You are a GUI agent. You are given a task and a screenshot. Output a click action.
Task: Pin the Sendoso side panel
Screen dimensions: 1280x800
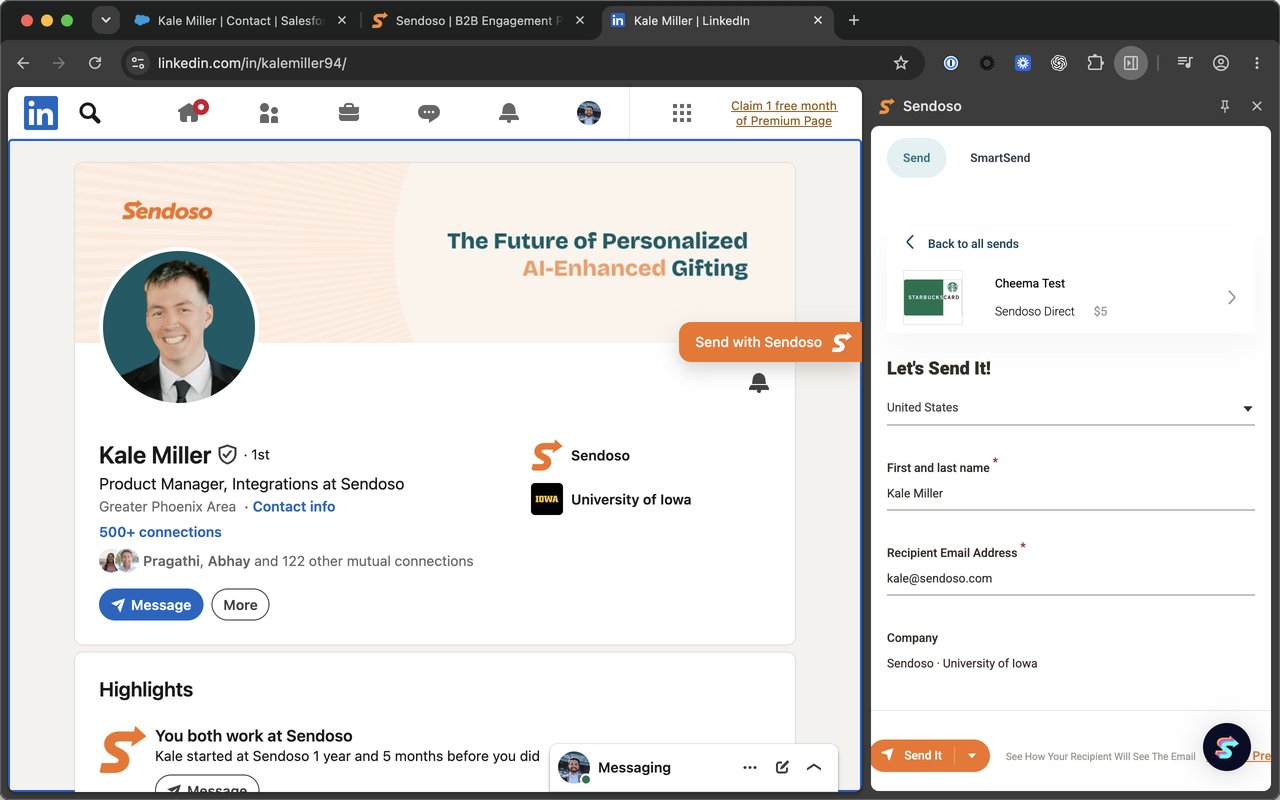pos(1225,106)
